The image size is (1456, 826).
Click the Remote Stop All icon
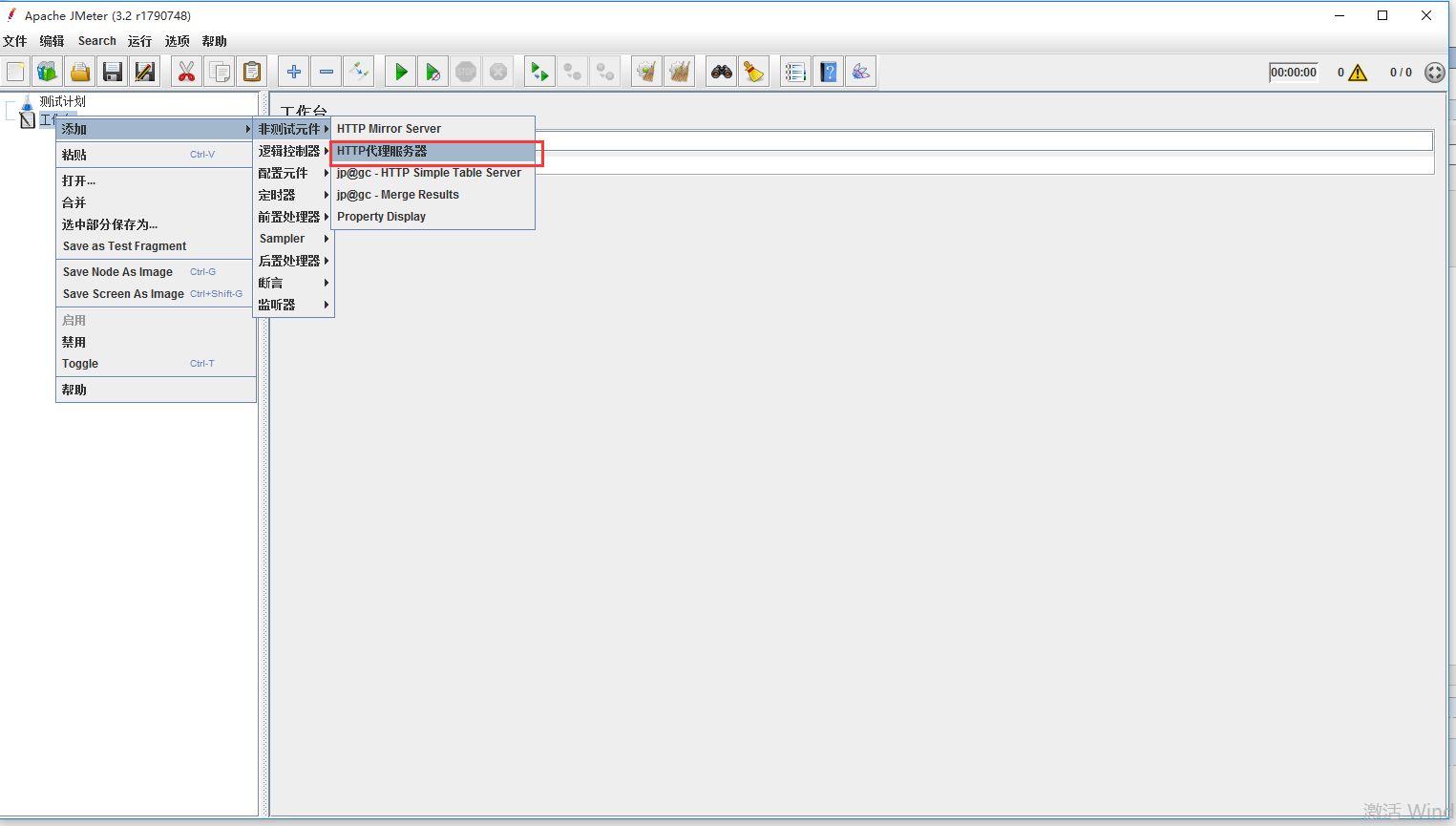click(x=573, y=72)
